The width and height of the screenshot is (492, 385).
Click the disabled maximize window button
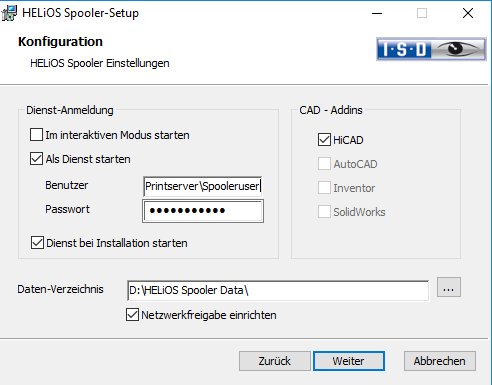click(x=422, y=13)
